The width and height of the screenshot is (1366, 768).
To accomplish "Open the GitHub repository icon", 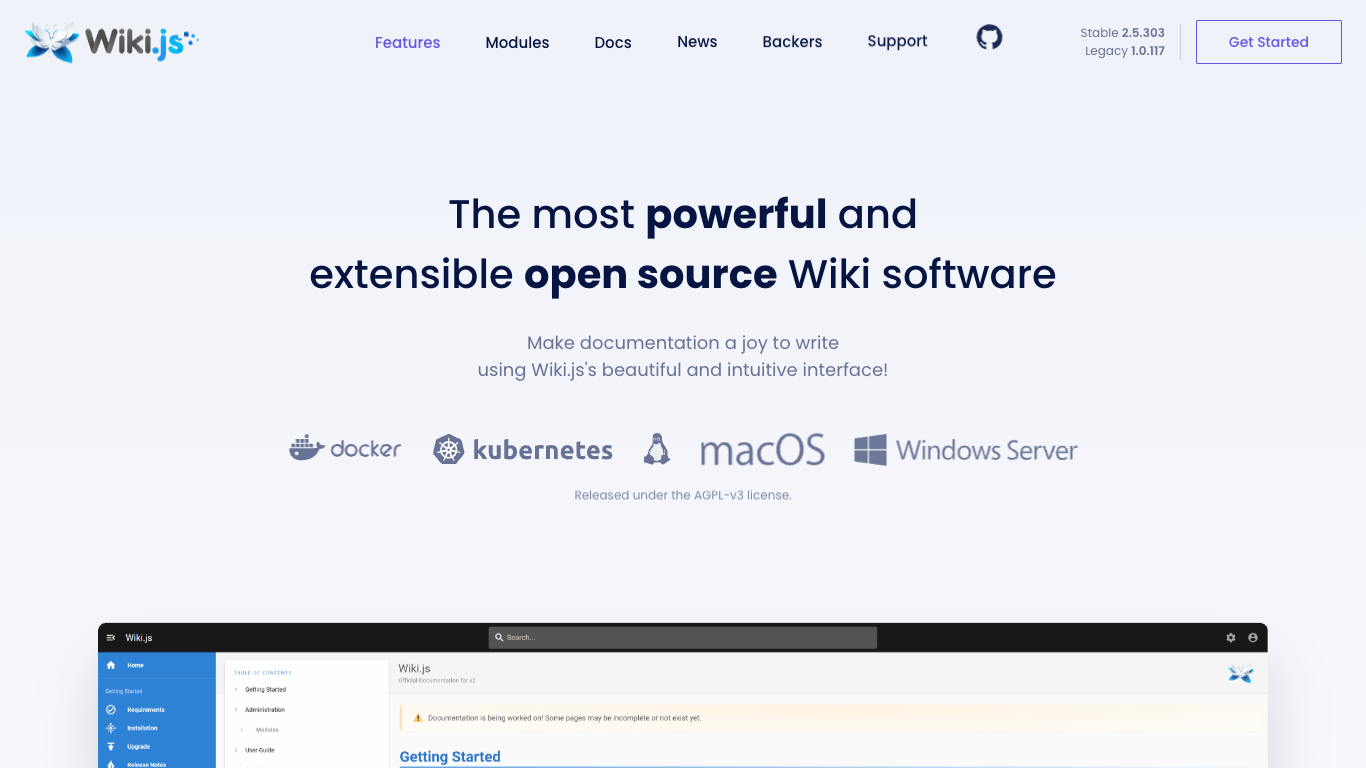I will (989, 38).
